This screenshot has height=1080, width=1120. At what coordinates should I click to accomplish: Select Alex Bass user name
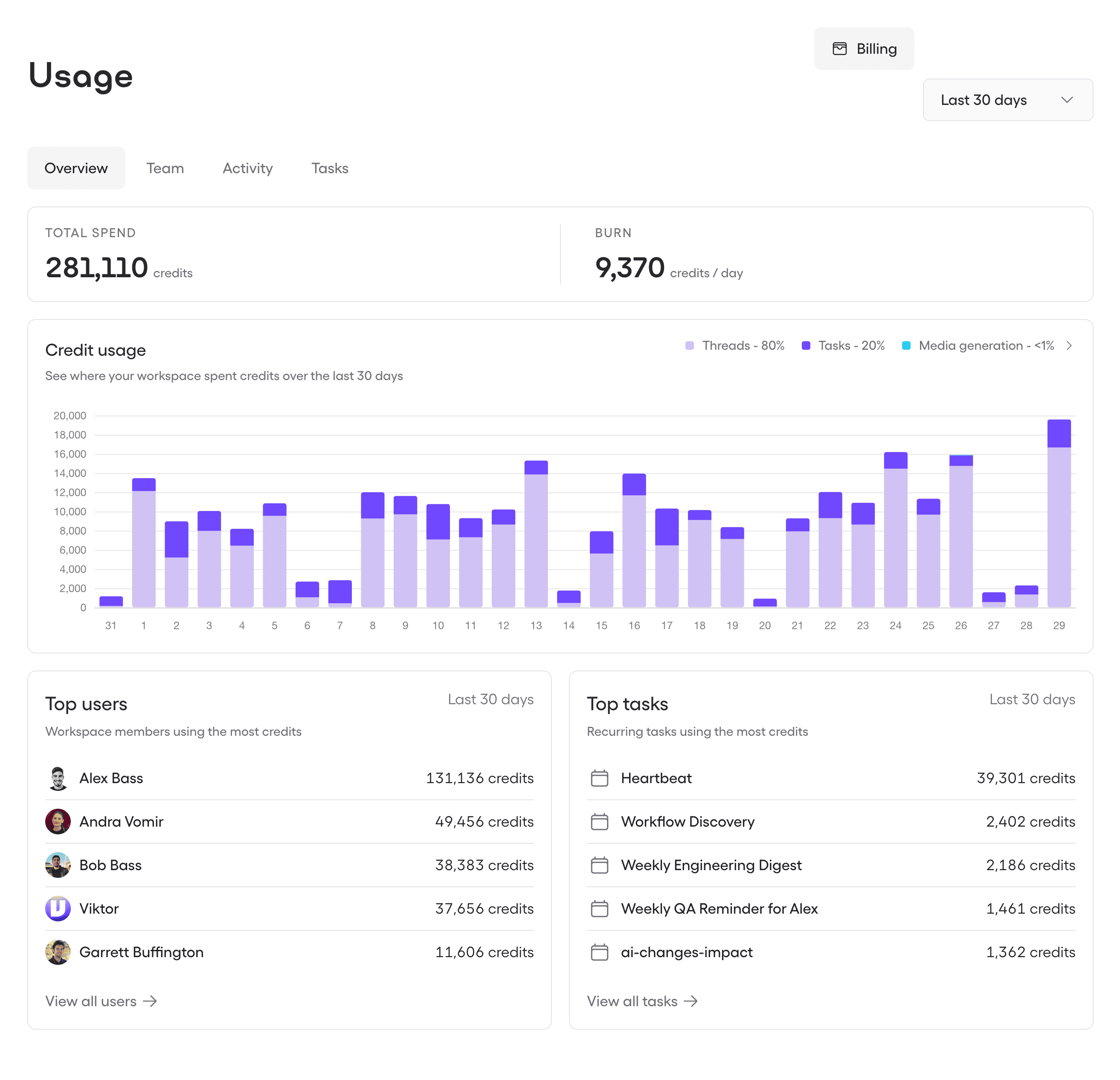click(111, 778)
